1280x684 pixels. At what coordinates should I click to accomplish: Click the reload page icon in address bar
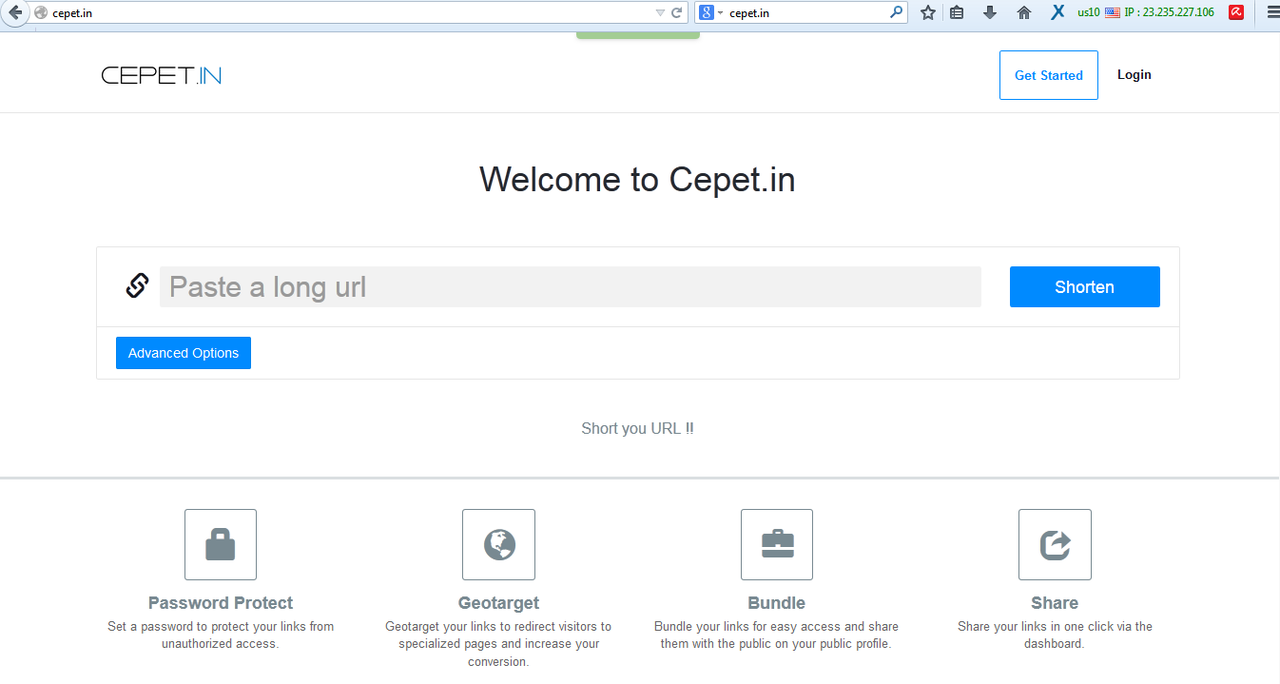(x=677, y=13)
